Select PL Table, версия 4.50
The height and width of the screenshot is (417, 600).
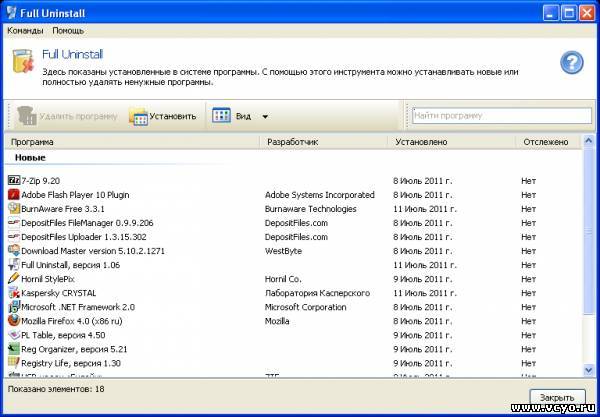pos(63,335)
